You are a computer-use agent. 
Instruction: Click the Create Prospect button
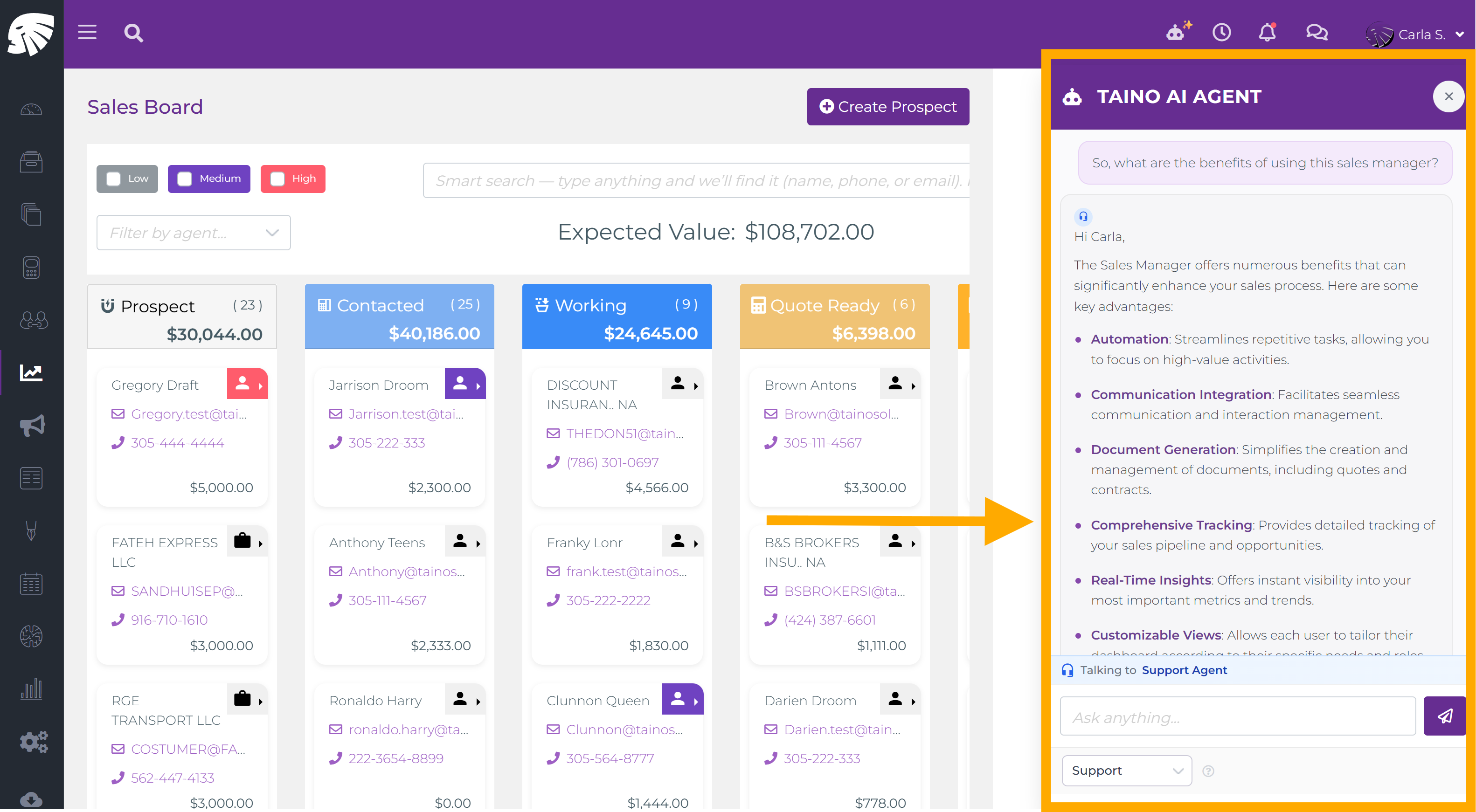pyautogui.click(x=887, y=106)
